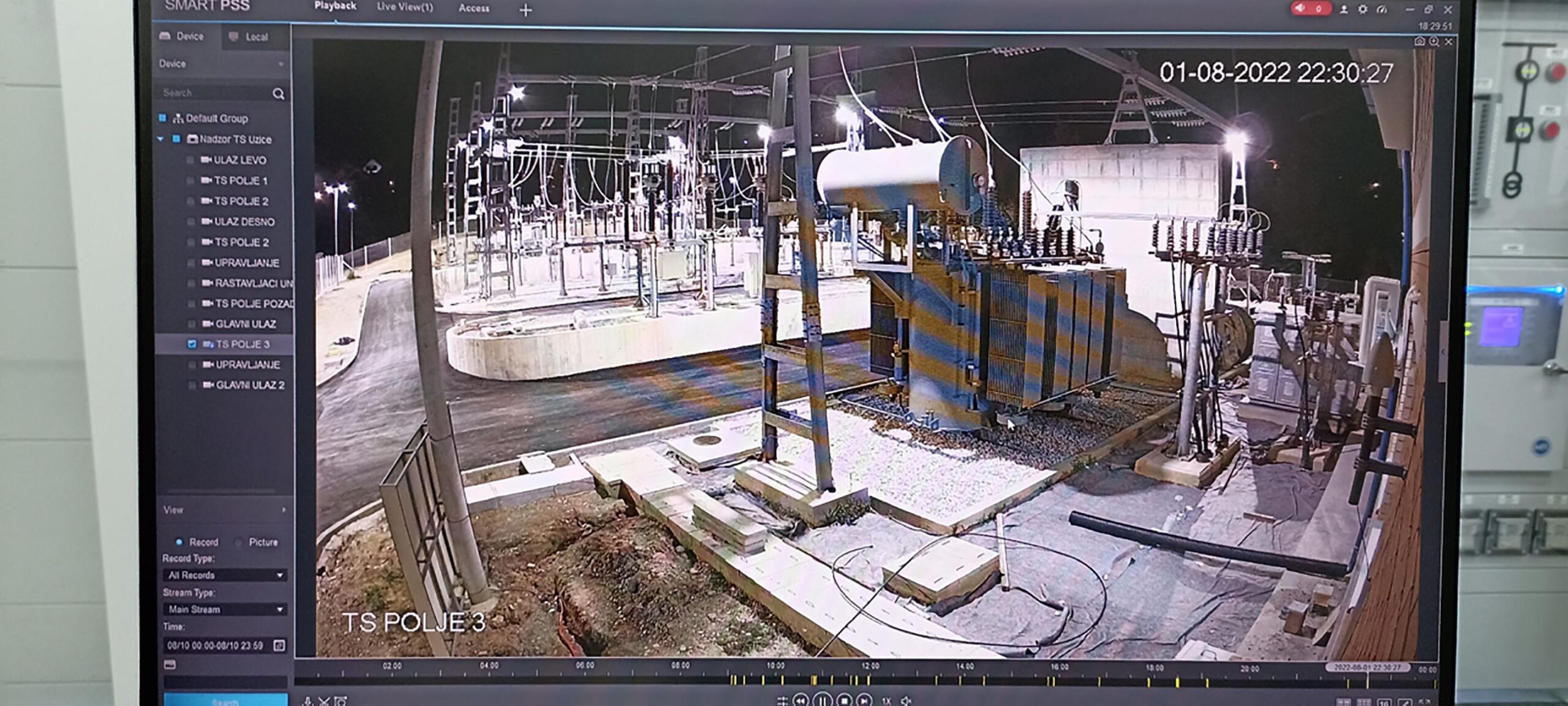The width and height of the screenshot is (1568, 706).
Task: Pause the video playback
Action: pyautogui.click(x=823, y=700)
